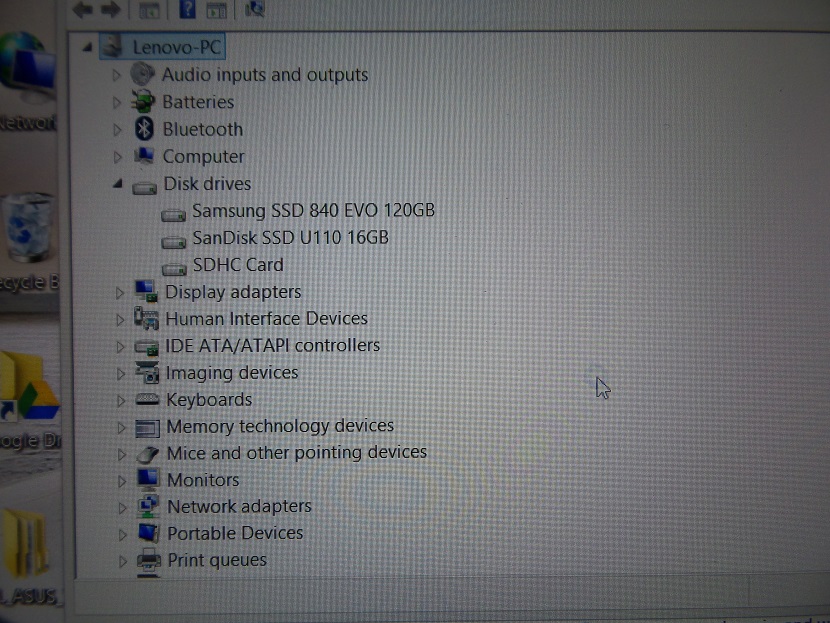
Task: Collapse the Lenovo-PC root tree
Action: click(x=87, y=48)
